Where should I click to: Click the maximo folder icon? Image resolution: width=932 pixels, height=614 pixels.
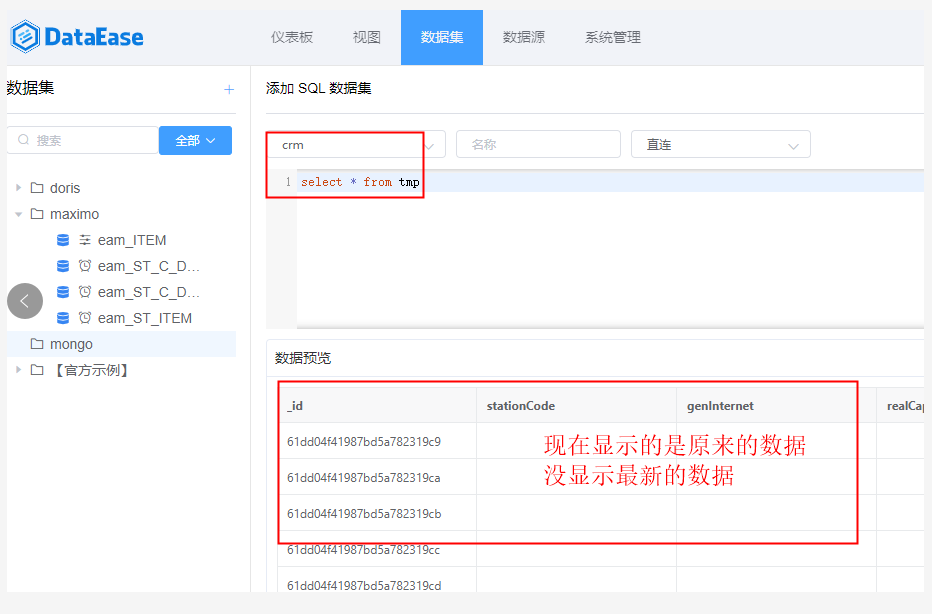point(37,213)
